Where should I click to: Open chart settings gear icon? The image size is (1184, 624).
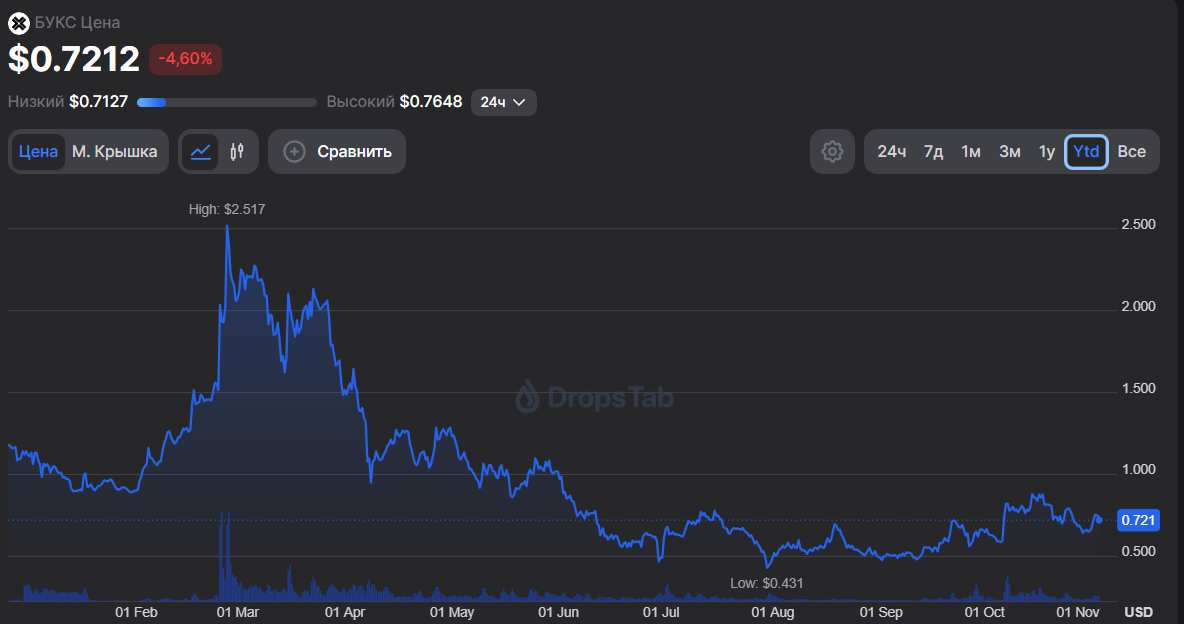pos(832,152)
